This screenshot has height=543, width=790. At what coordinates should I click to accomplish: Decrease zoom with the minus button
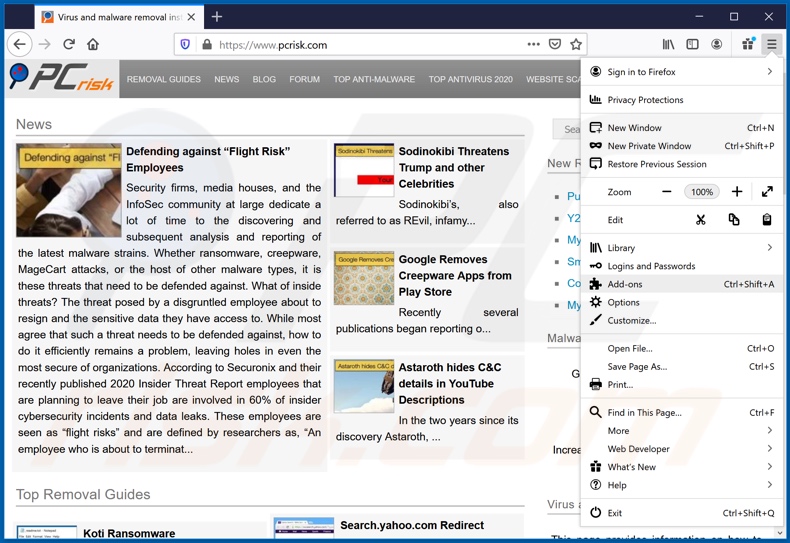point(667,192)
